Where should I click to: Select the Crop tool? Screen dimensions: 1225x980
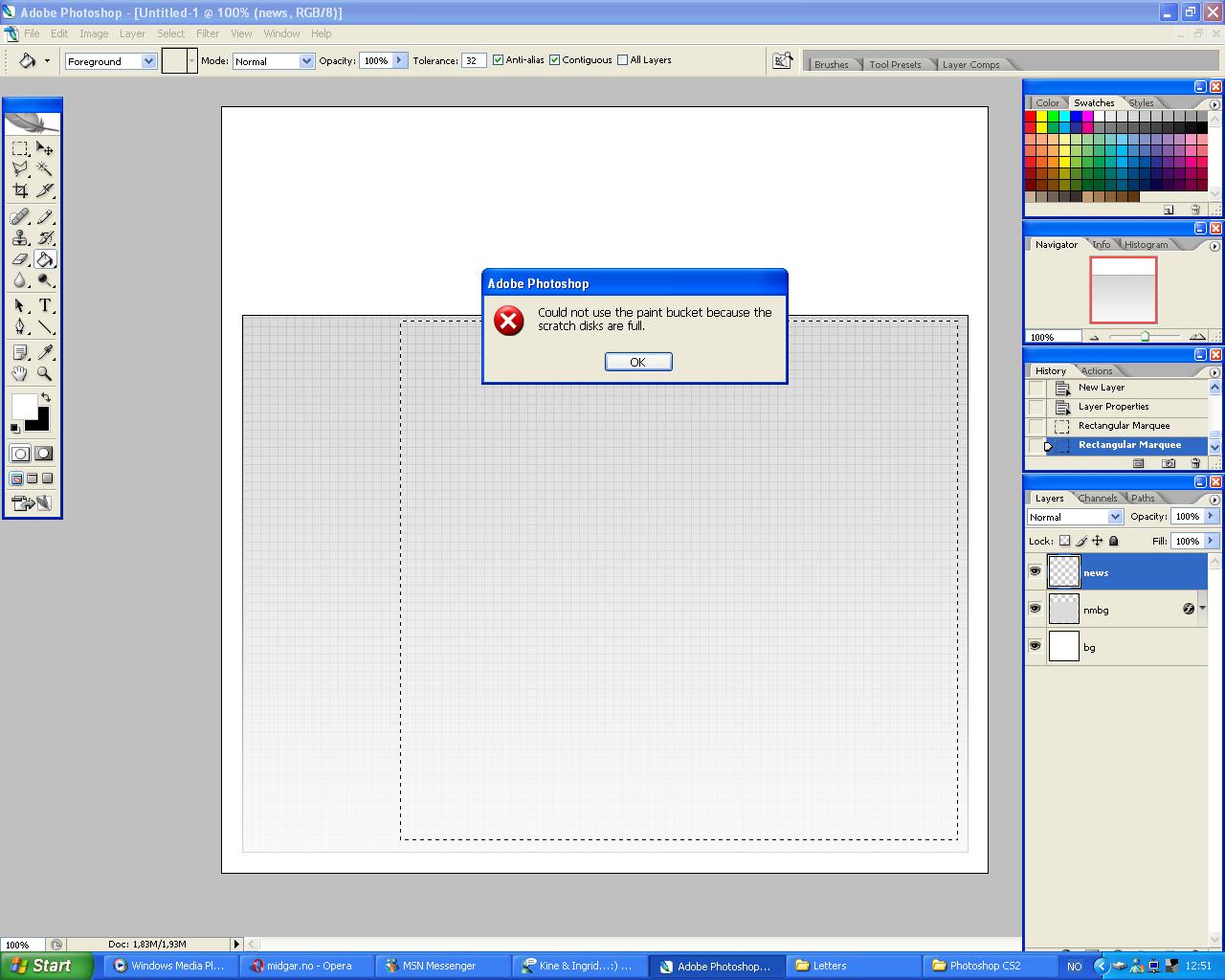tap(20, 190)
